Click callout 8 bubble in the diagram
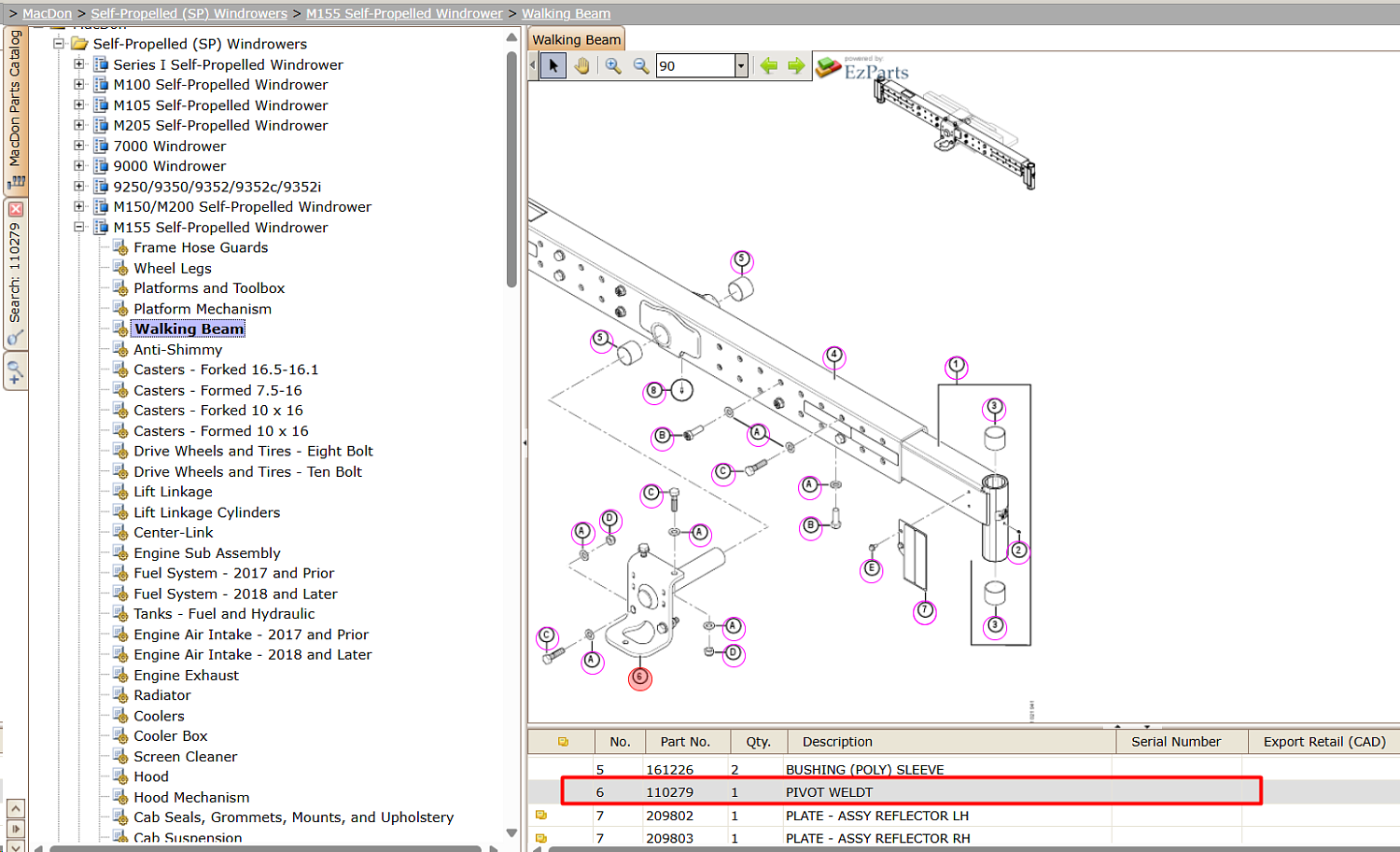Image resolution: width=1400 pixels, height=852 pixels. click(x=654, y=391)
